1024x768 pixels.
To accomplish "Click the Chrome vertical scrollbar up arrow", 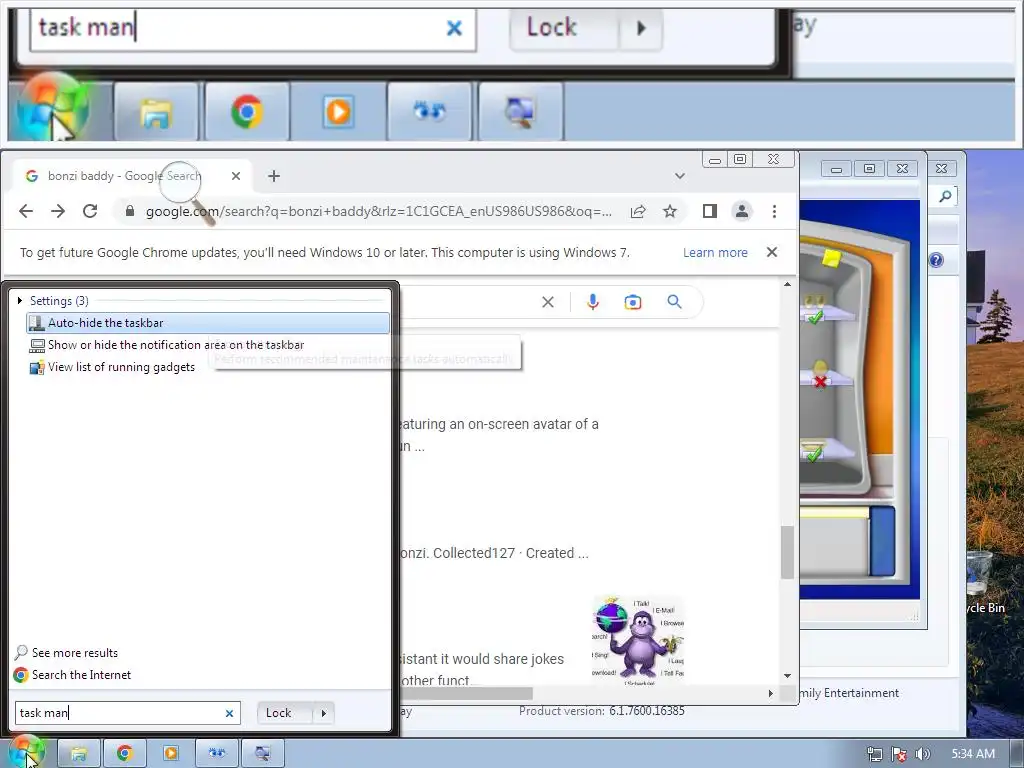I will [x=787, y=285].
